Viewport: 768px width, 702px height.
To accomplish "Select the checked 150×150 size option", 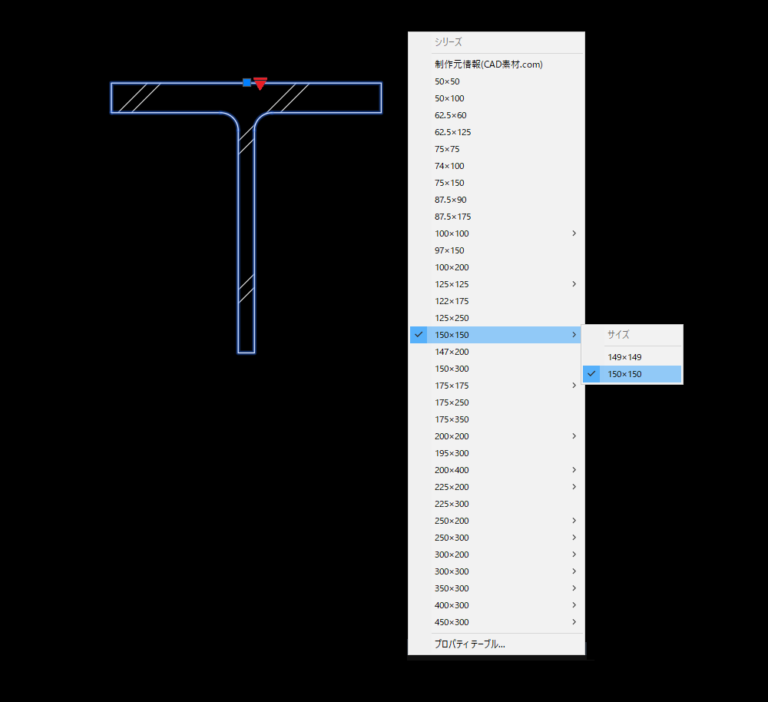I will [625, 374].
